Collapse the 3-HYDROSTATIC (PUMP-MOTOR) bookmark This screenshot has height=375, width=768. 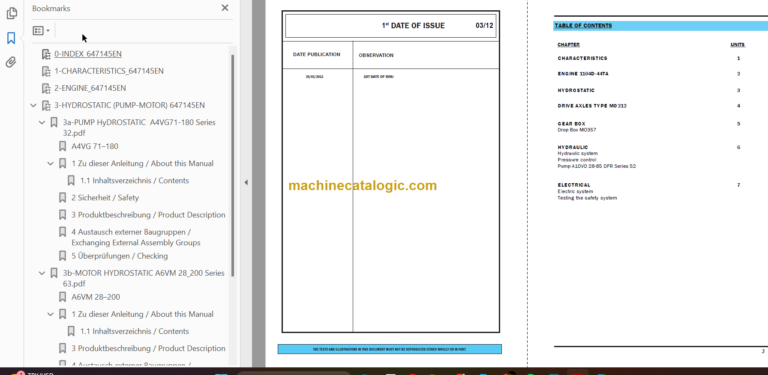click(x=33, y=105)
